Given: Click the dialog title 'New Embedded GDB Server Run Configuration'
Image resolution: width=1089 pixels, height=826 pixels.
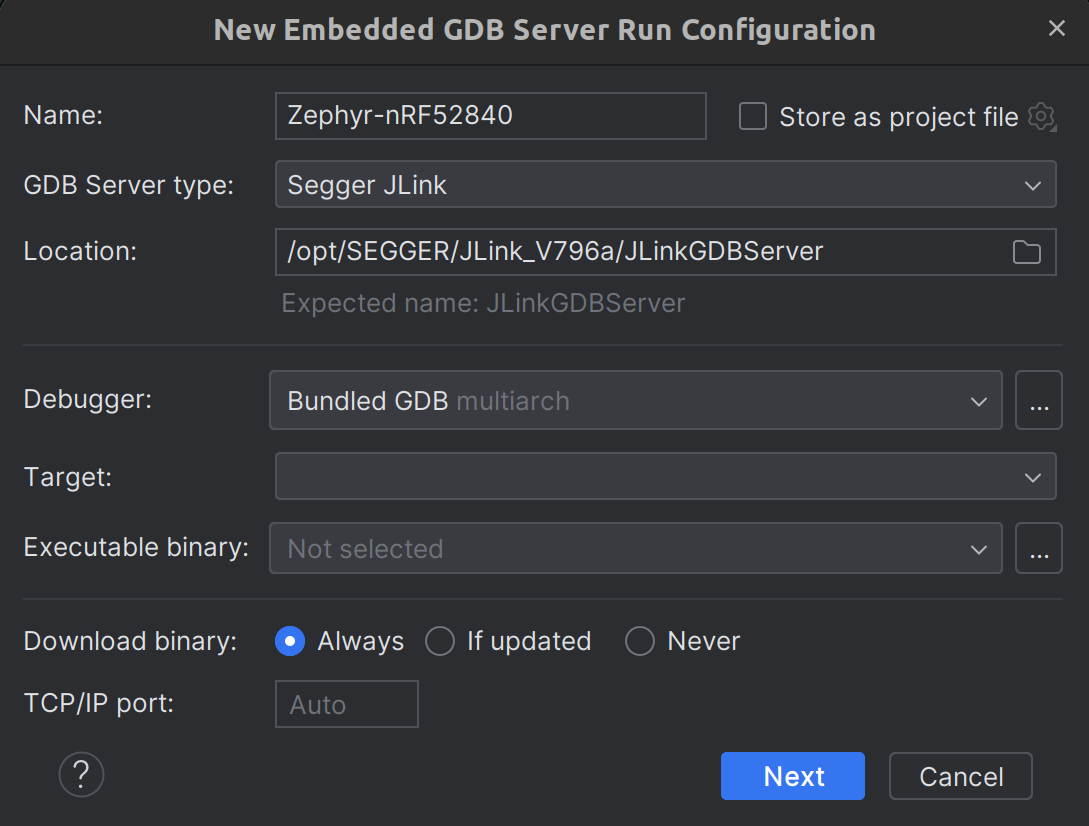Looking at the screenshot, I should pyautogui.click(x=544, y=30).
